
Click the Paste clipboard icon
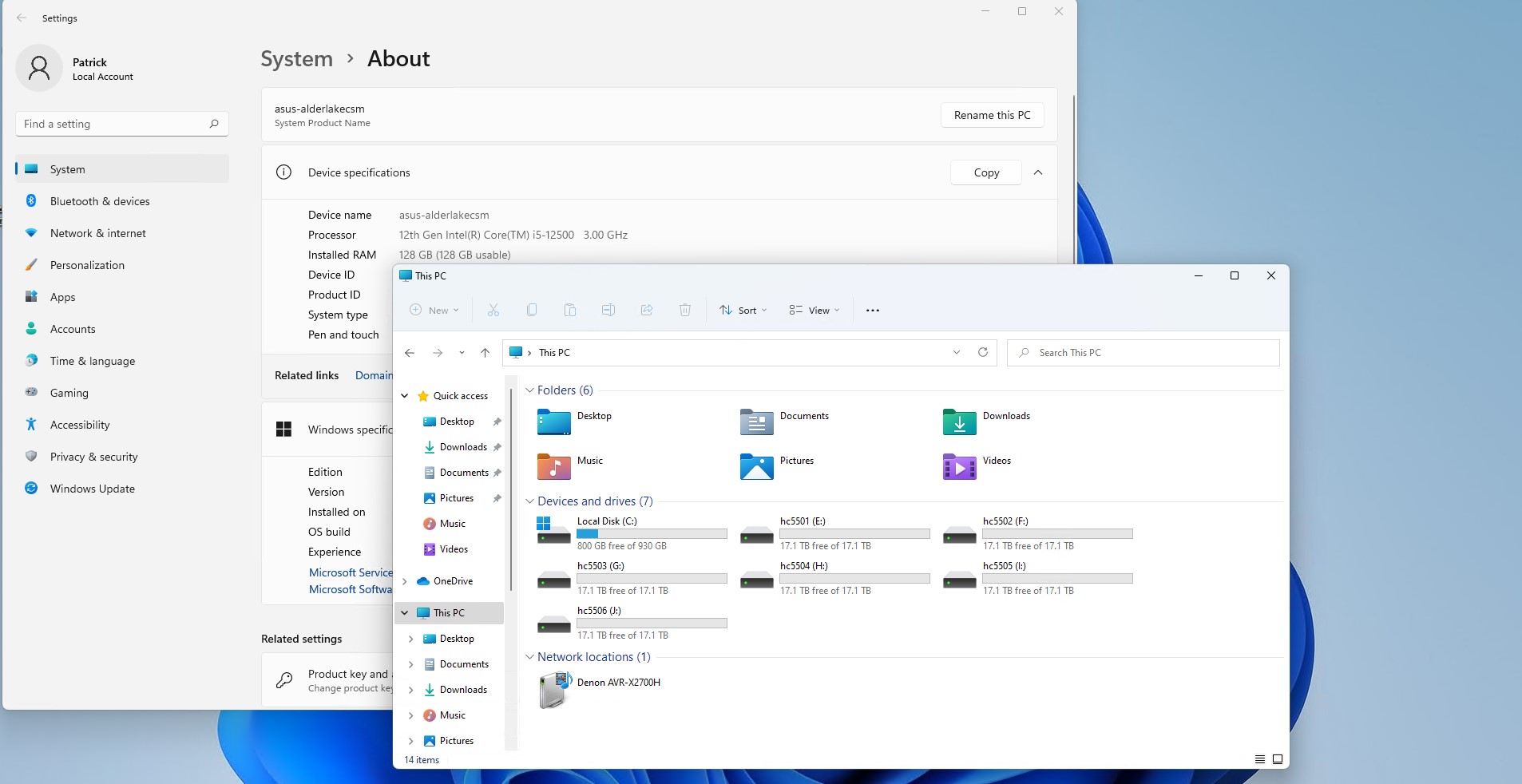point(570,311)
